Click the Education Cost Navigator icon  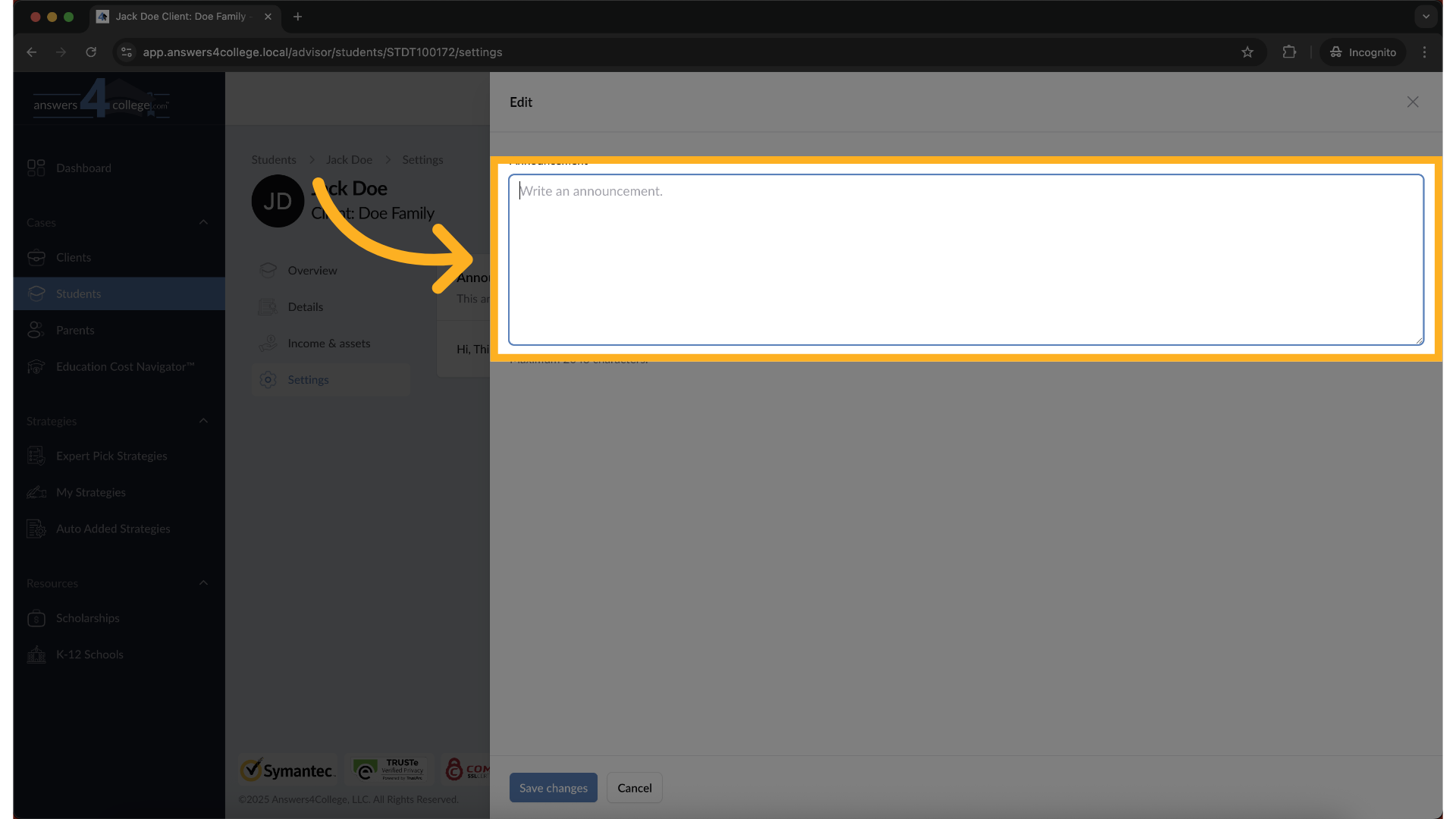[x=36, y=367]
